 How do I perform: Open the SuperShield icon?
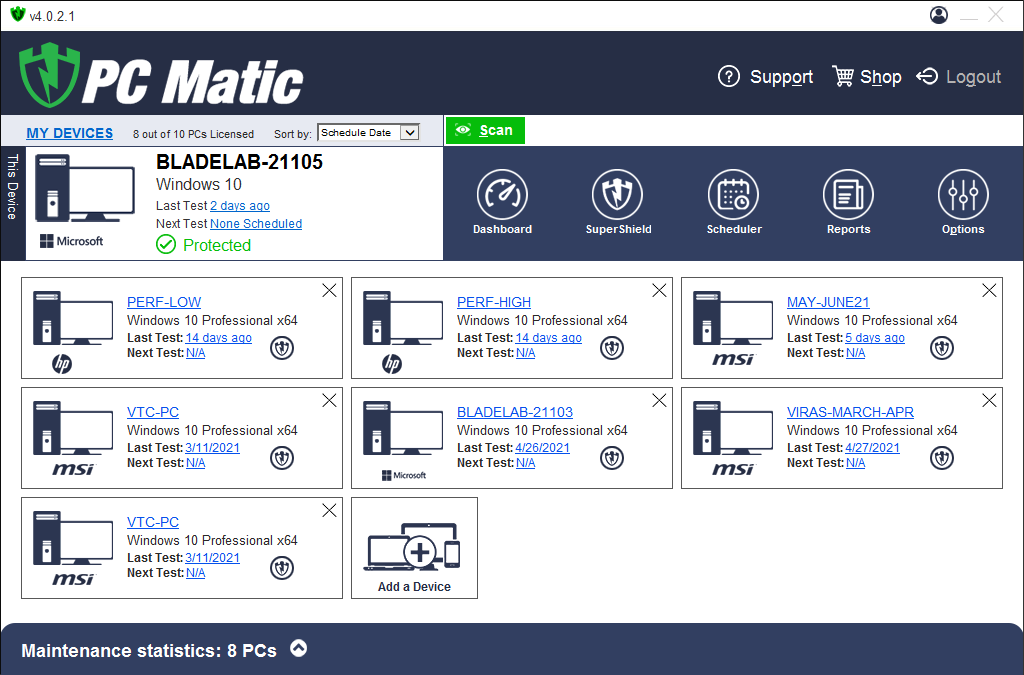pos(618,195)
